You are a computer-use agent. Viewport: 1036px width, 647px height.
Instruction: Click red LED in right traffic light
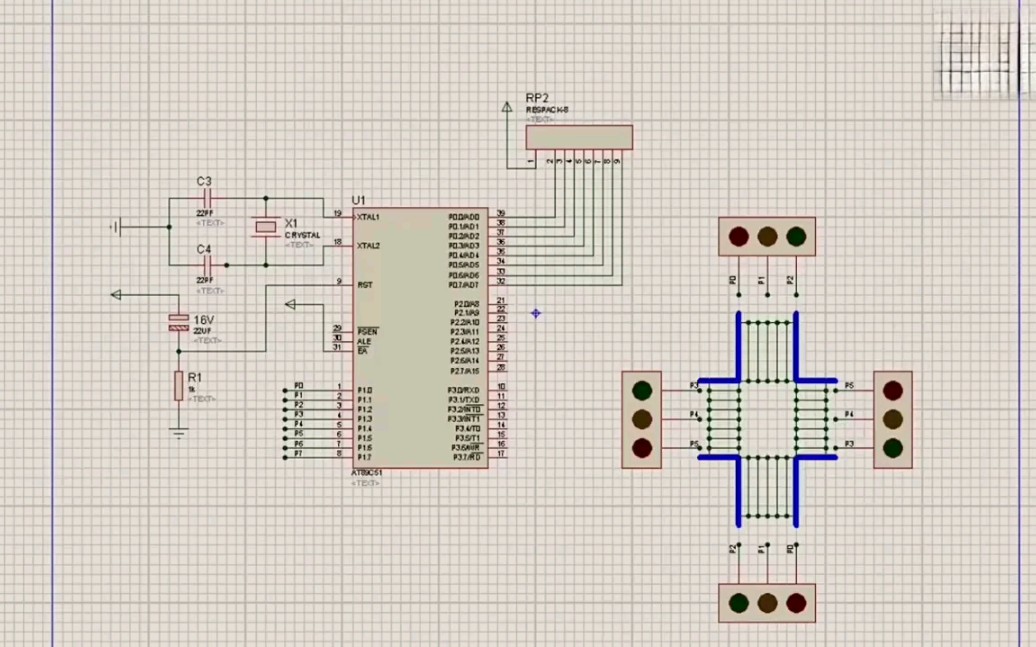(893, 391)
